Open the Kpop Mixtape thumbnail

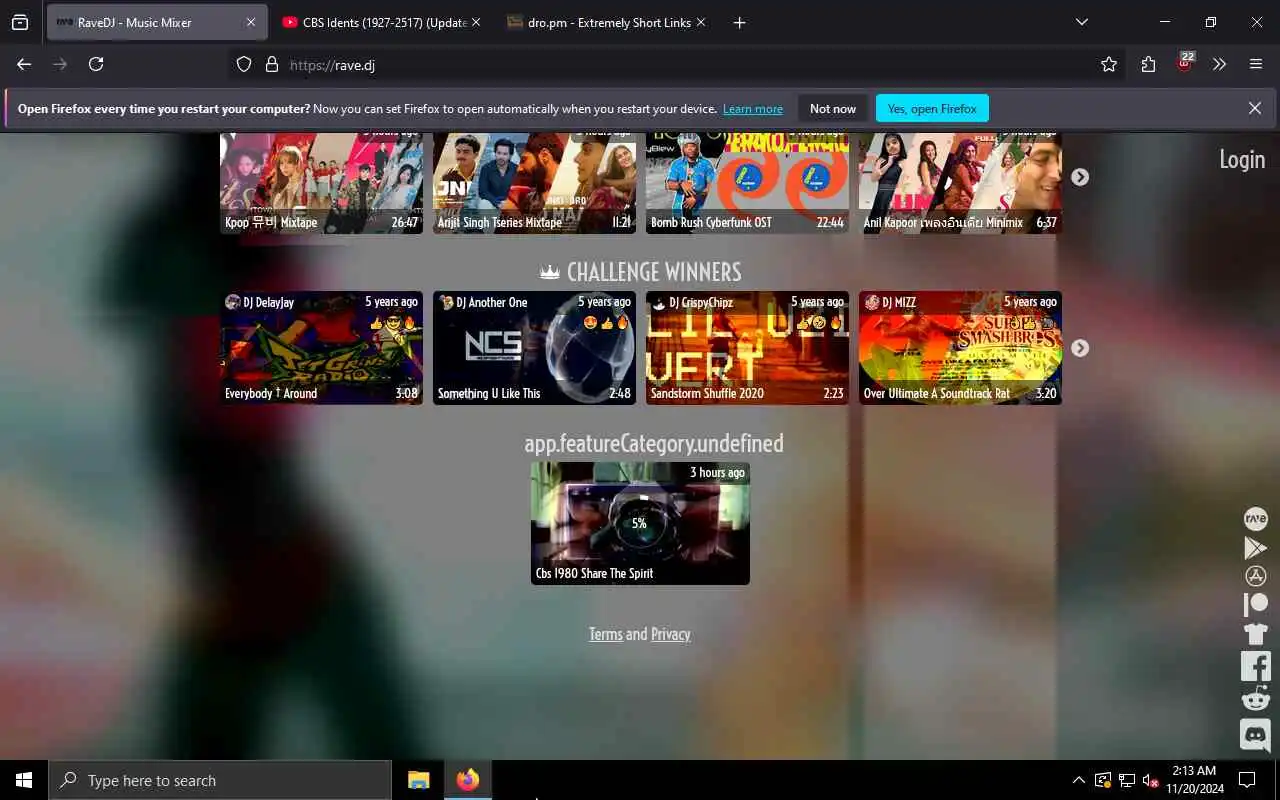pyautogui.click(x=321, y=183)
